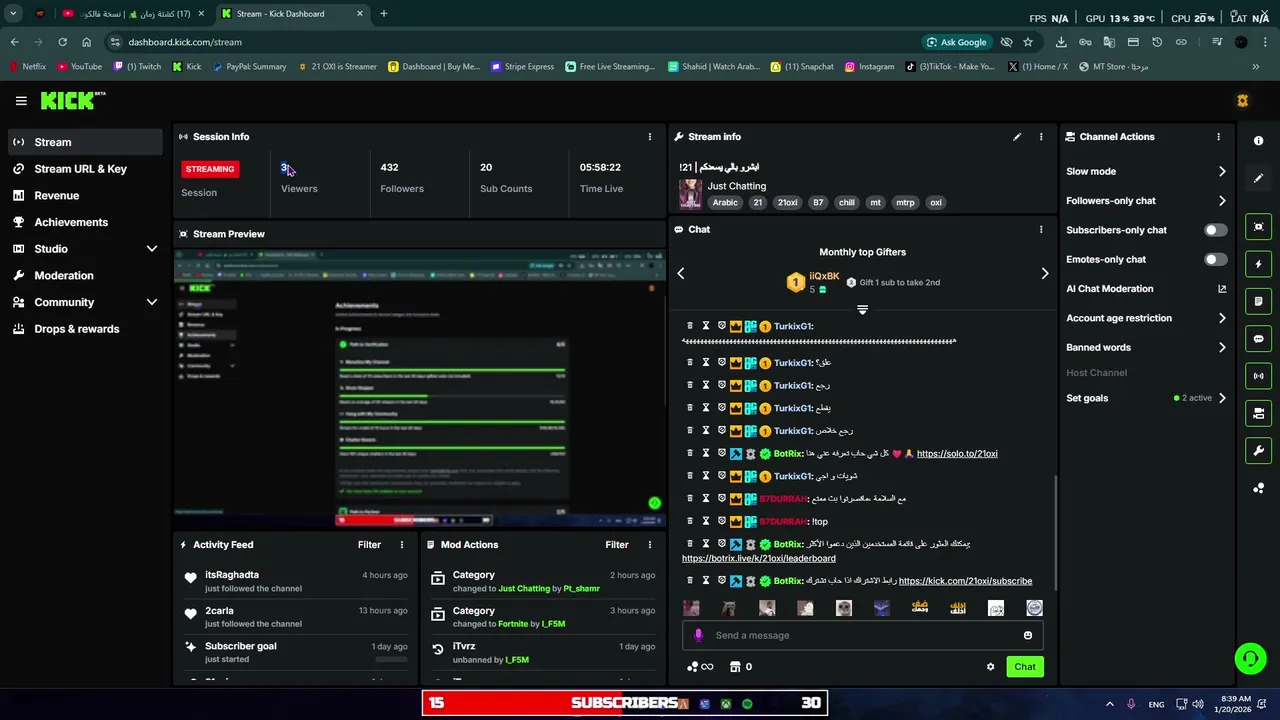
Task: Click the chill stream tag
Action: [847, 202]
